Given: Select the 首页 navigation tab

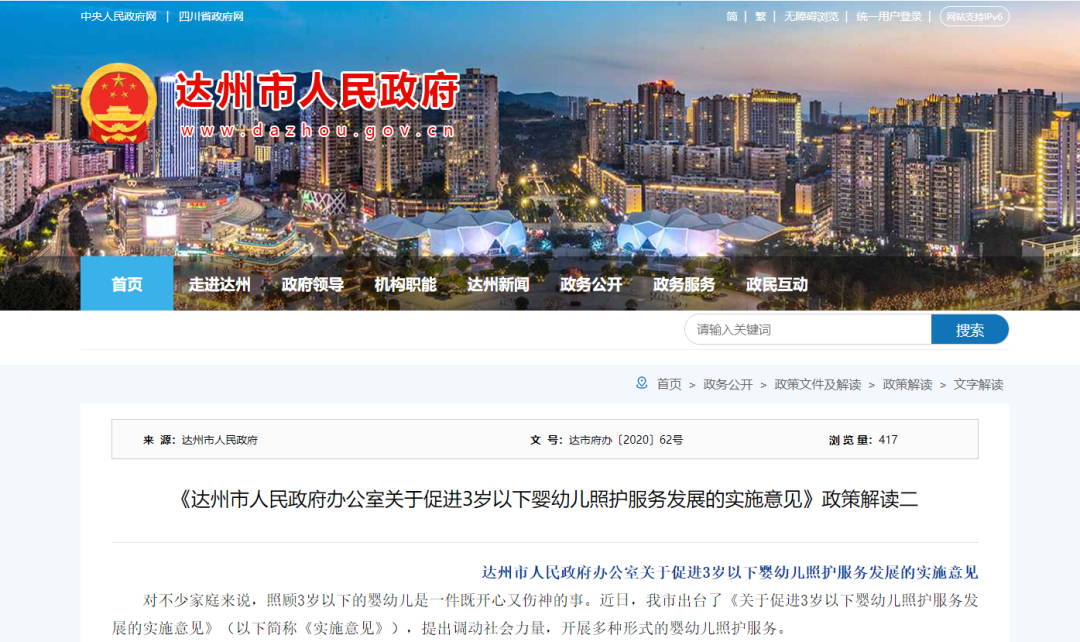Looking at the screenshot, I should [127, 284].
